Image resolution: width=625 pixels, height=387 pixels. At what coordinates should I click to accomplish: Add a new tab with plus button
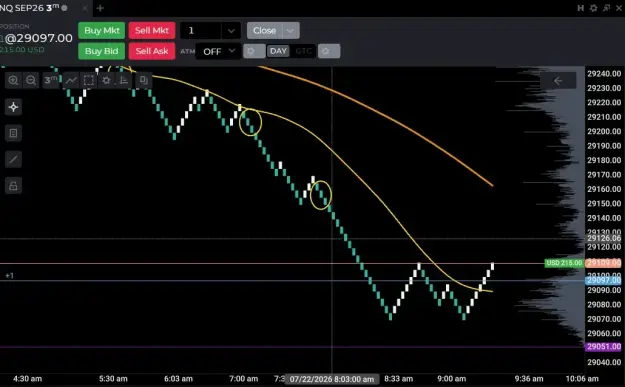click(x=100, y=8)
